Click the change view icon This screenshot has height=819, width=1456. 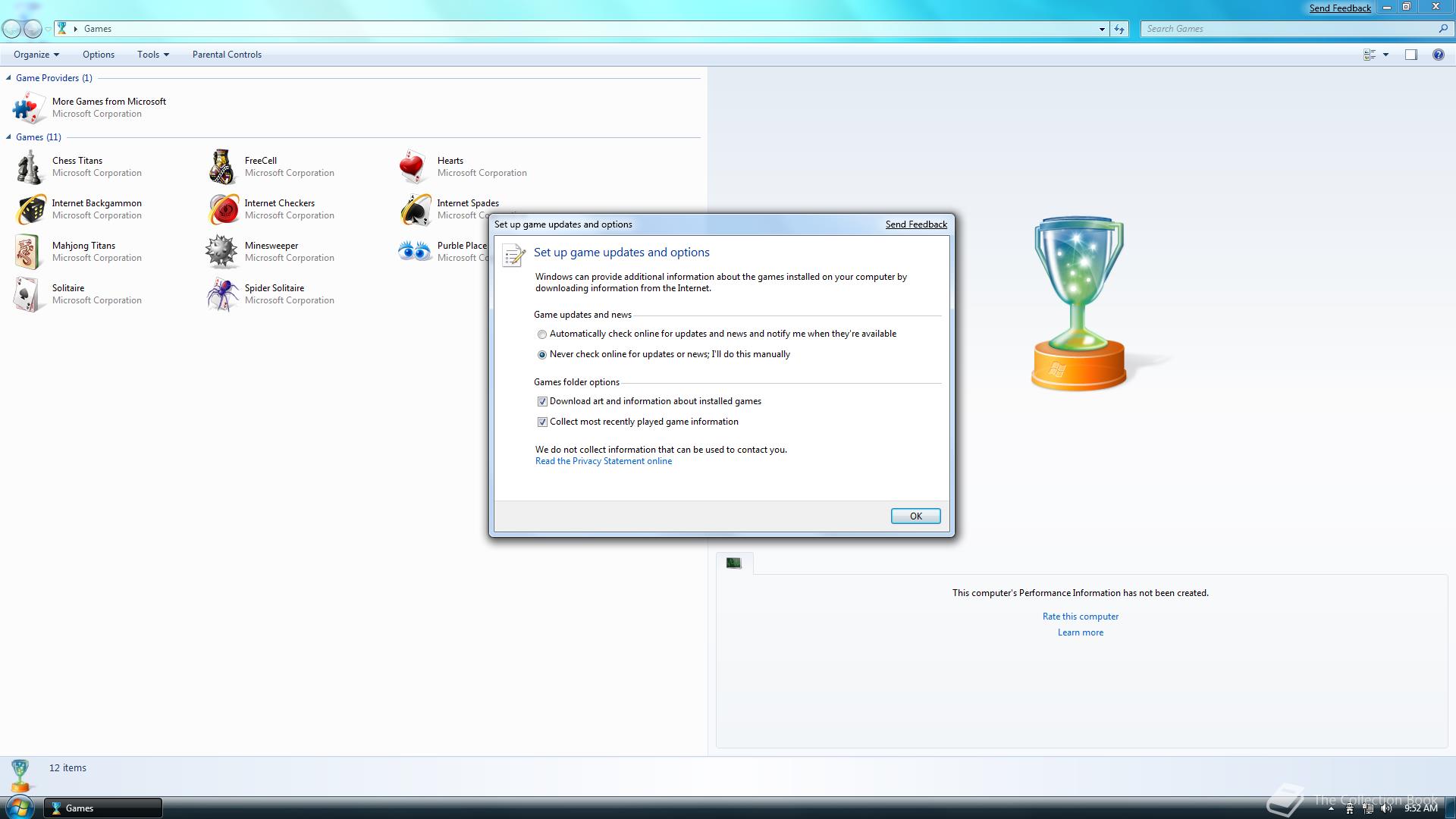[1370, 55]
